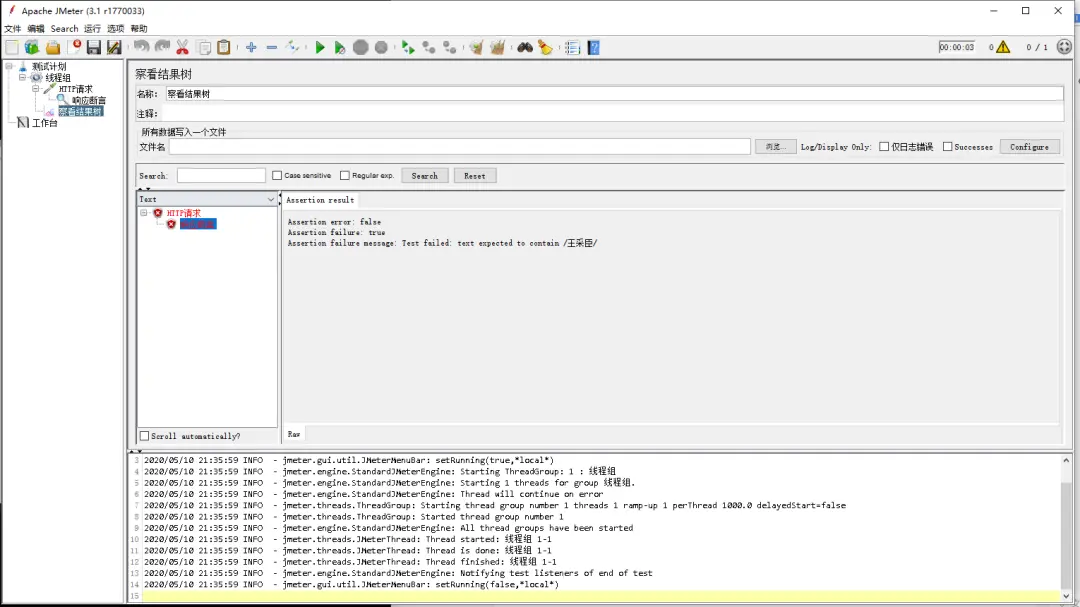The height and width of the screenshot is (607, 1080).
Task: Open the Function helper list icon
Action: (572, 48)
